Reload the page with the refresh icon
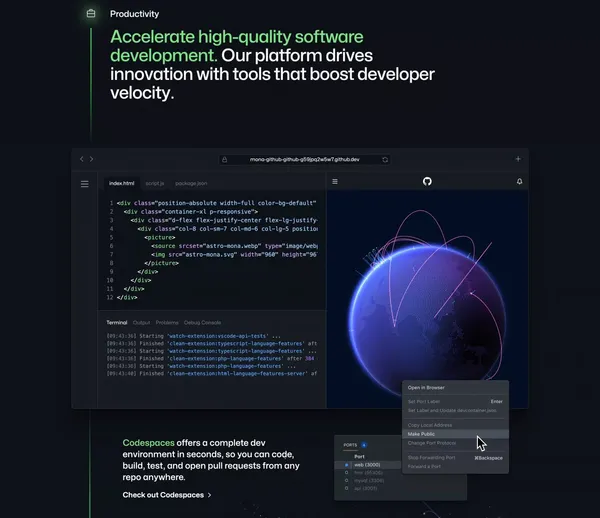The width and height of the screenshot is (600, 518). coord(385,160)
